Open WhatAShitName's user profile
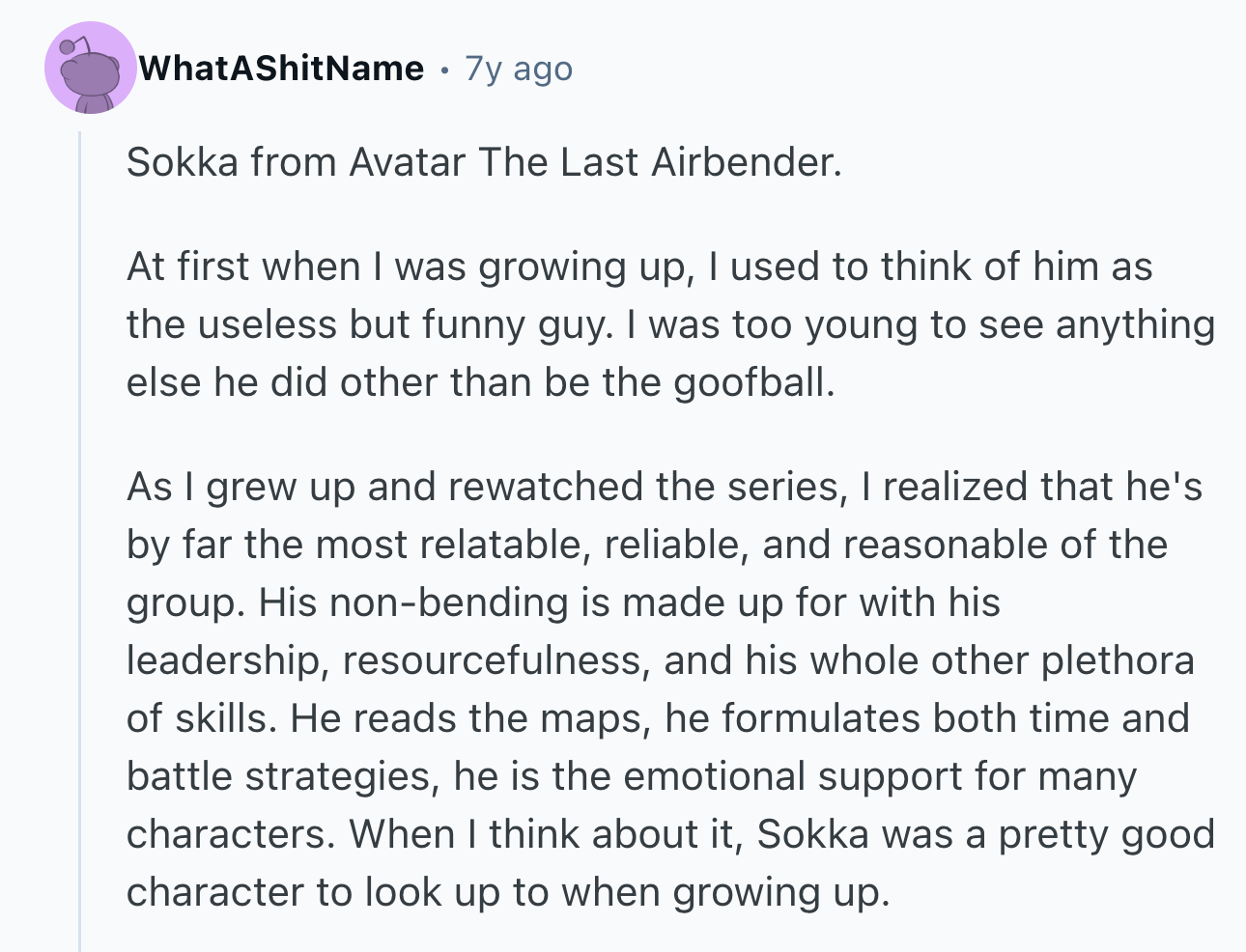This screenshot has height=952, width=1246. coord(281,69)
